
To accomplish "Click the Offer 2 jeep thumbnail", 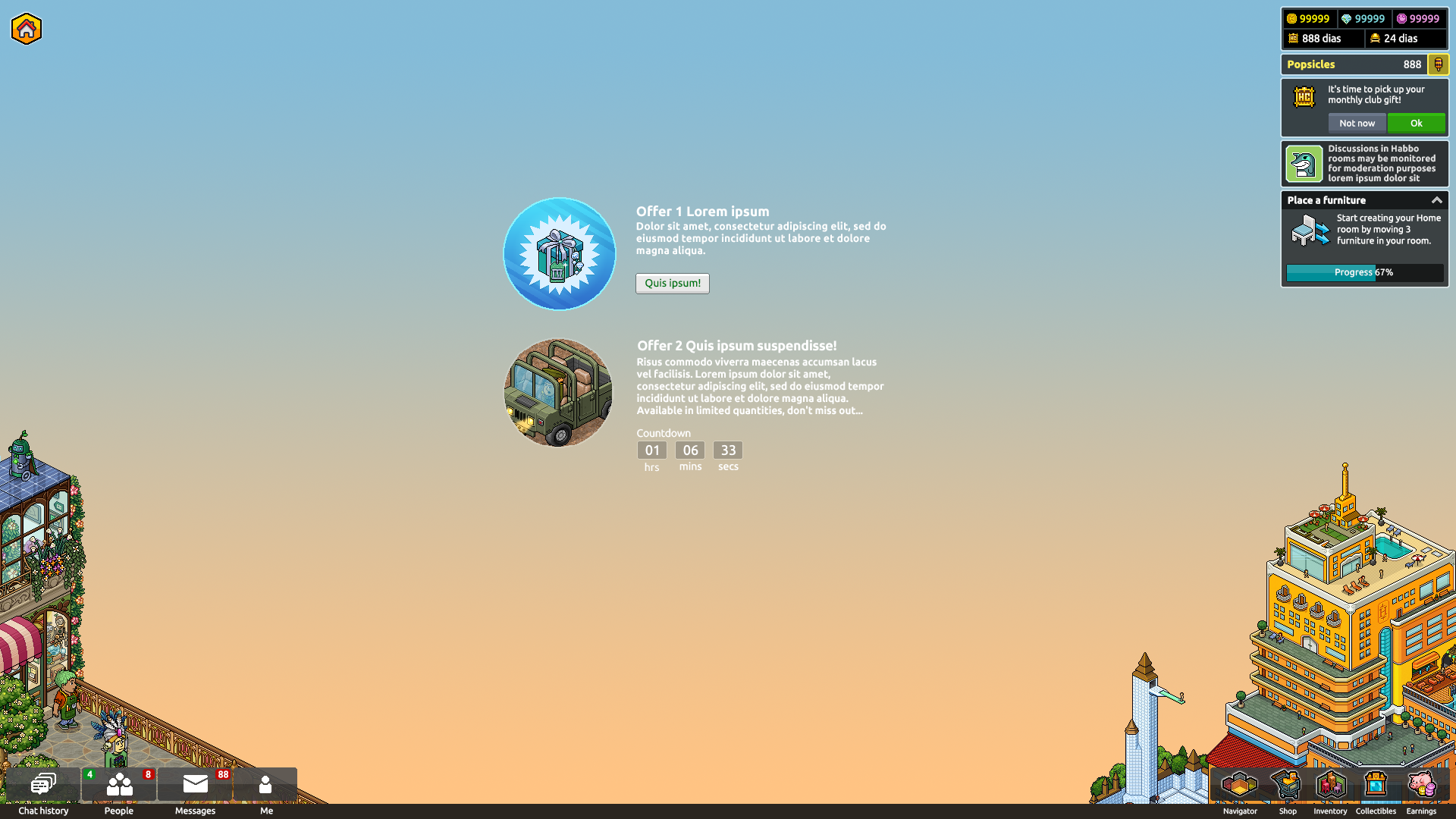I will click(x=559, y=393).
